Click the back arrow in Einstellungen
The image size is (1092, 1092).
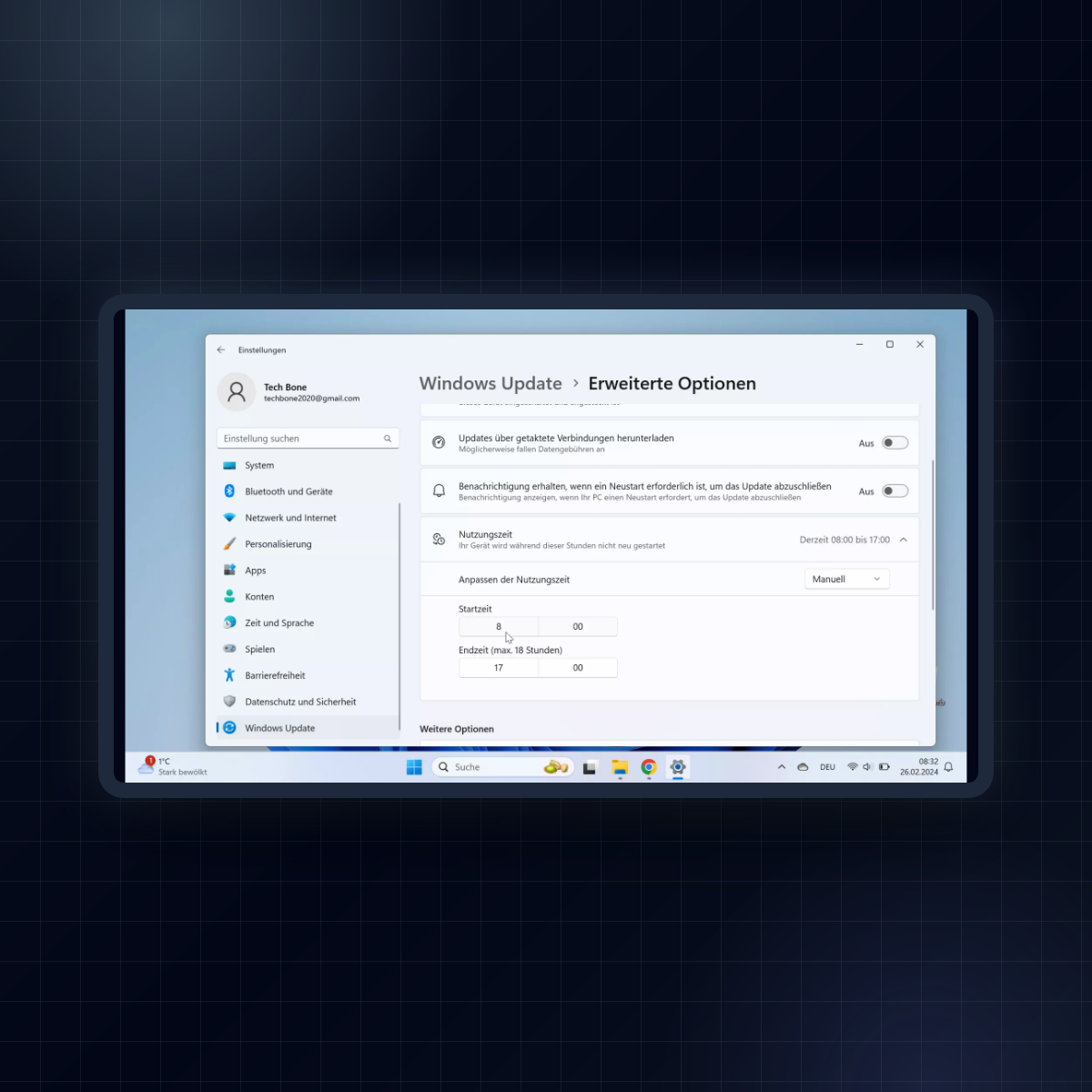(x=221, y=349)
